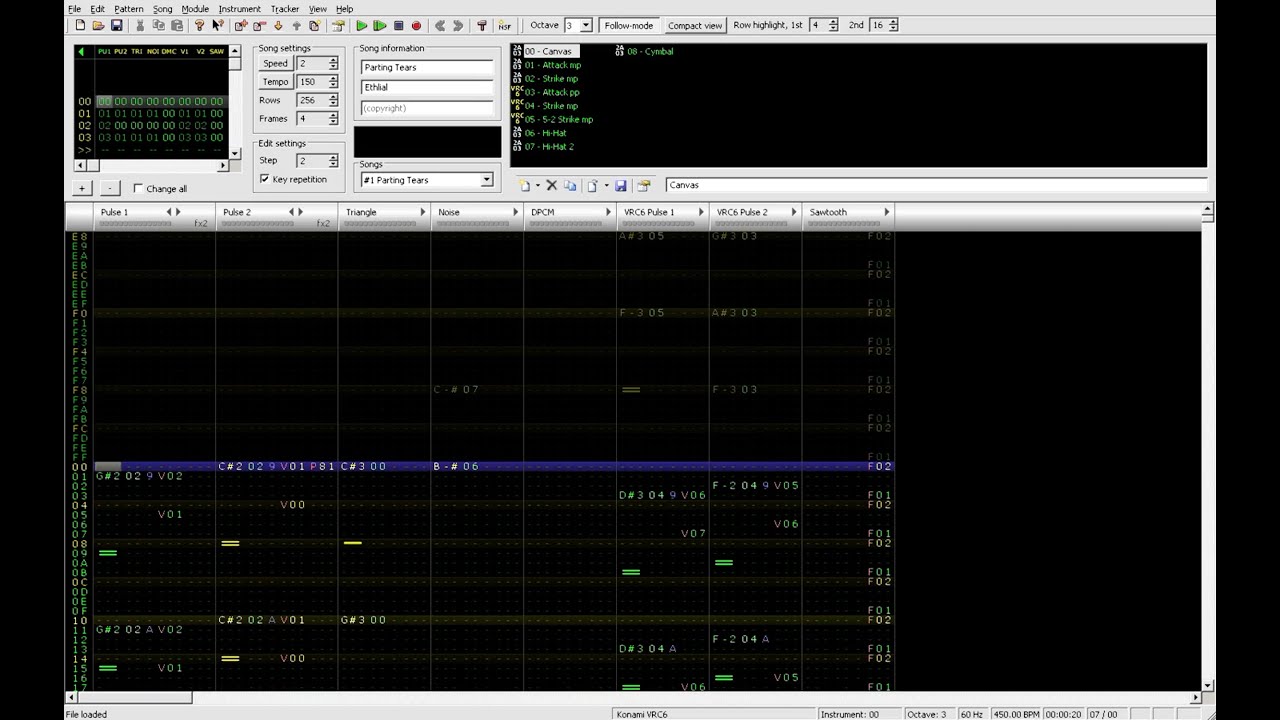Toggle the Key repetition checkbox

click(265, 179)
